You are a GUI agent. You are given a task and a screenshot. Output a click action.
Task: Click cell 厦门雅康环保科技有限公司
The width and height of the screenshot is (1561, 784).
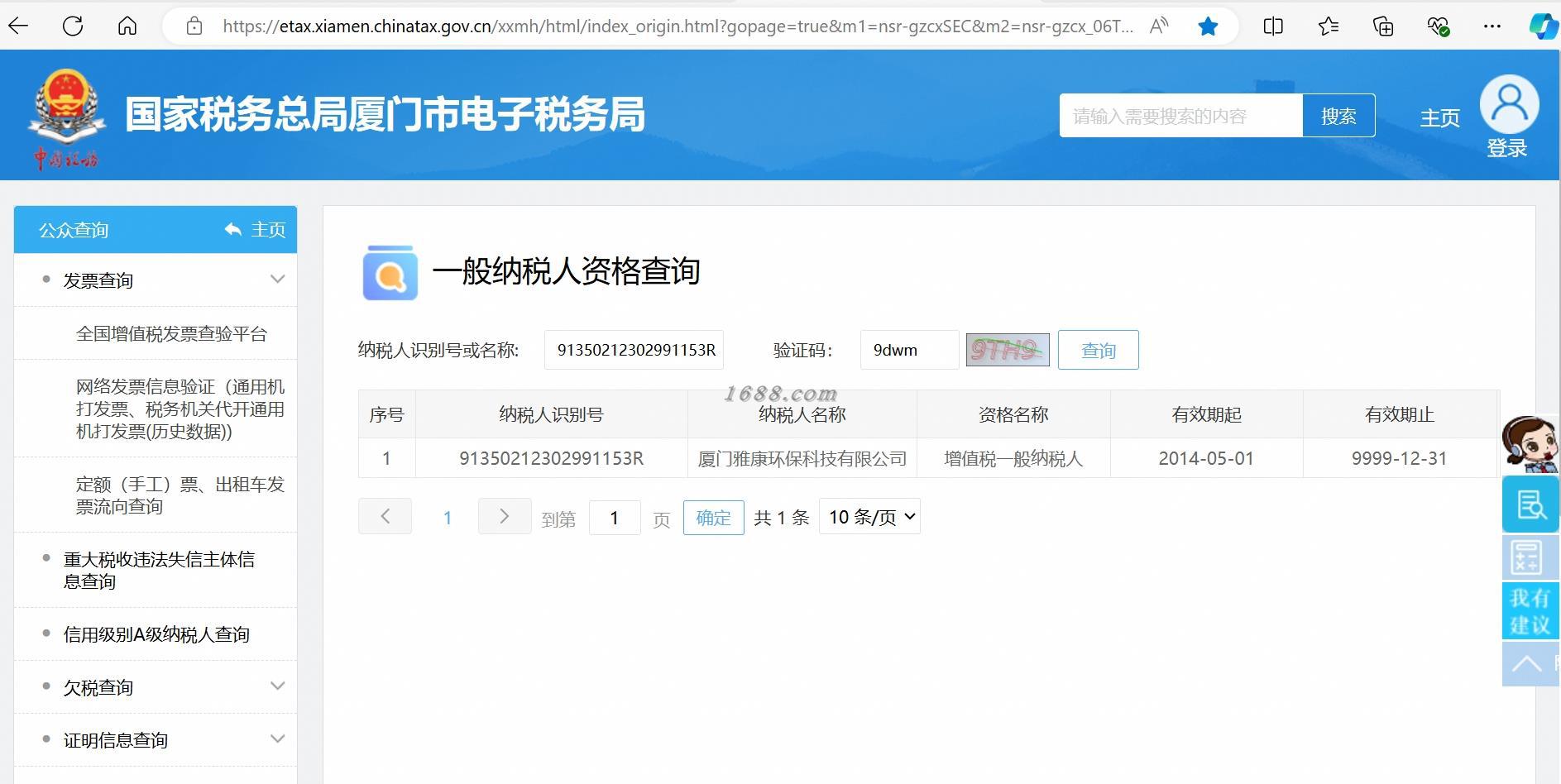(x=802, y=458)
